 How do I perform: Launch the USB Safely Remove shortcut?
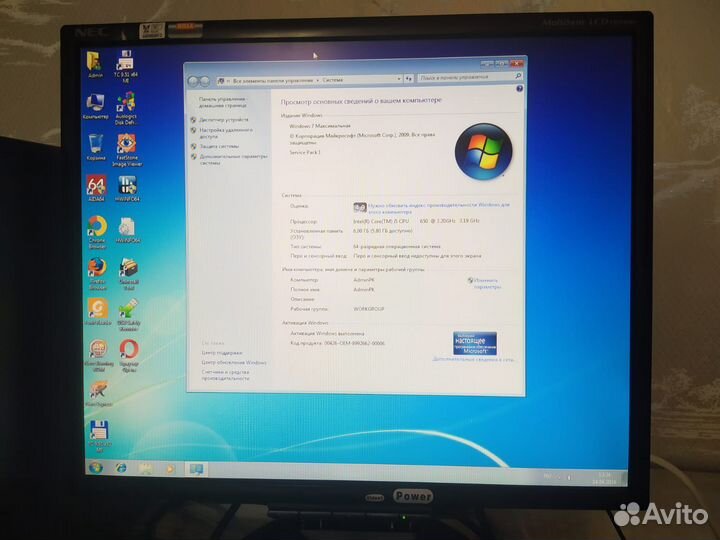(129, 315)
